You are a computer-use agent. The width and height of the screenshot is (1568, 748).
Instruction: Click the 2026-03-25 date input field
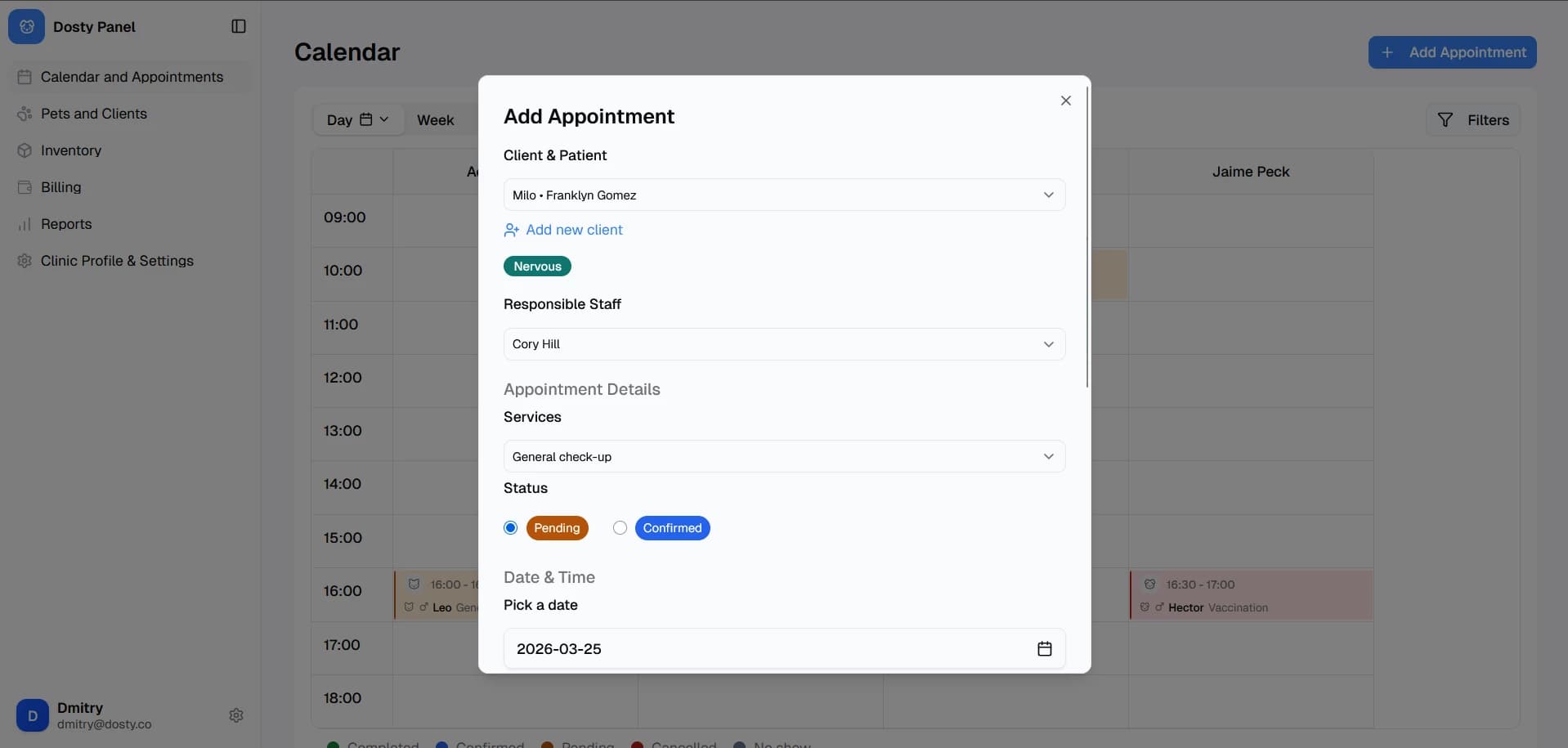[x=784, y=648]
